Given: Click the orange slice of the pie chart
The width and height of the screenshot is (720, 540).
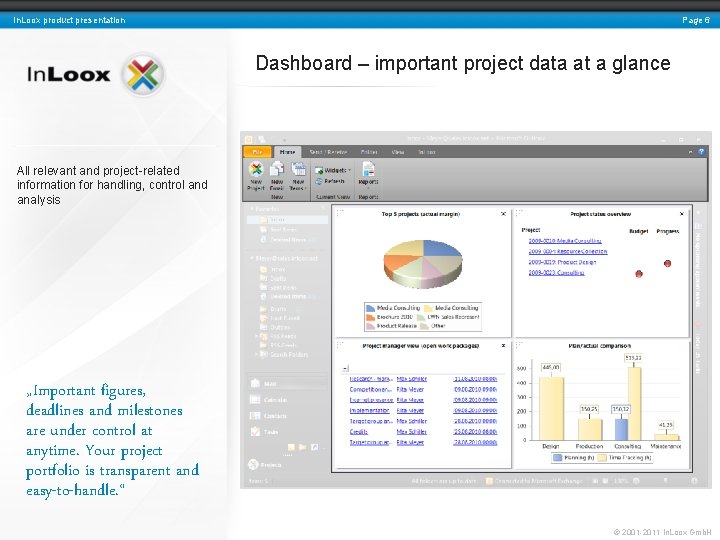Looking at the screenshot, I should pyautogui.click(x=396, y=264).
